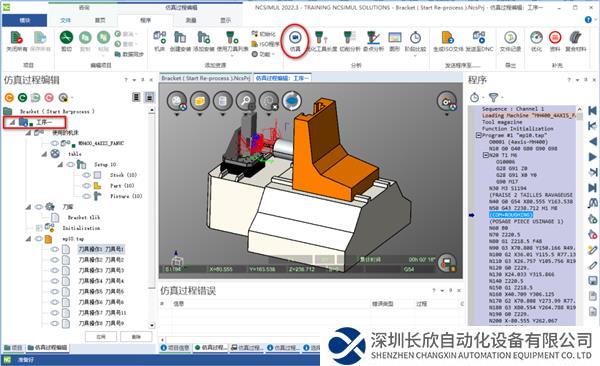Collapse the Setup 10 tree node
Image resolution: width=600 pixels, height=366 pixels.
60,165
